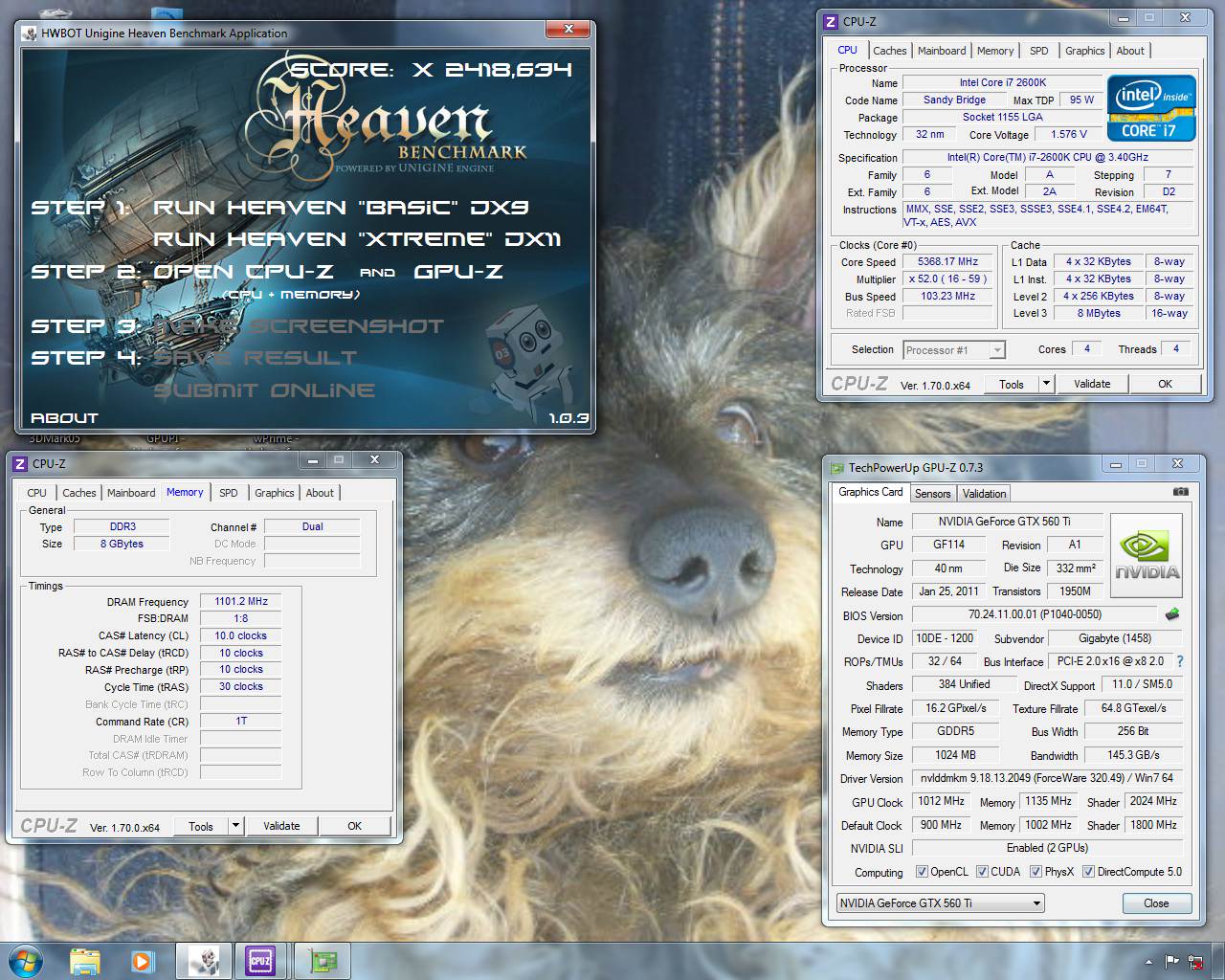Click the Driver Version field in GPU-Z
Viewport: 1225px width, 980px height.
coord(1047,778)
